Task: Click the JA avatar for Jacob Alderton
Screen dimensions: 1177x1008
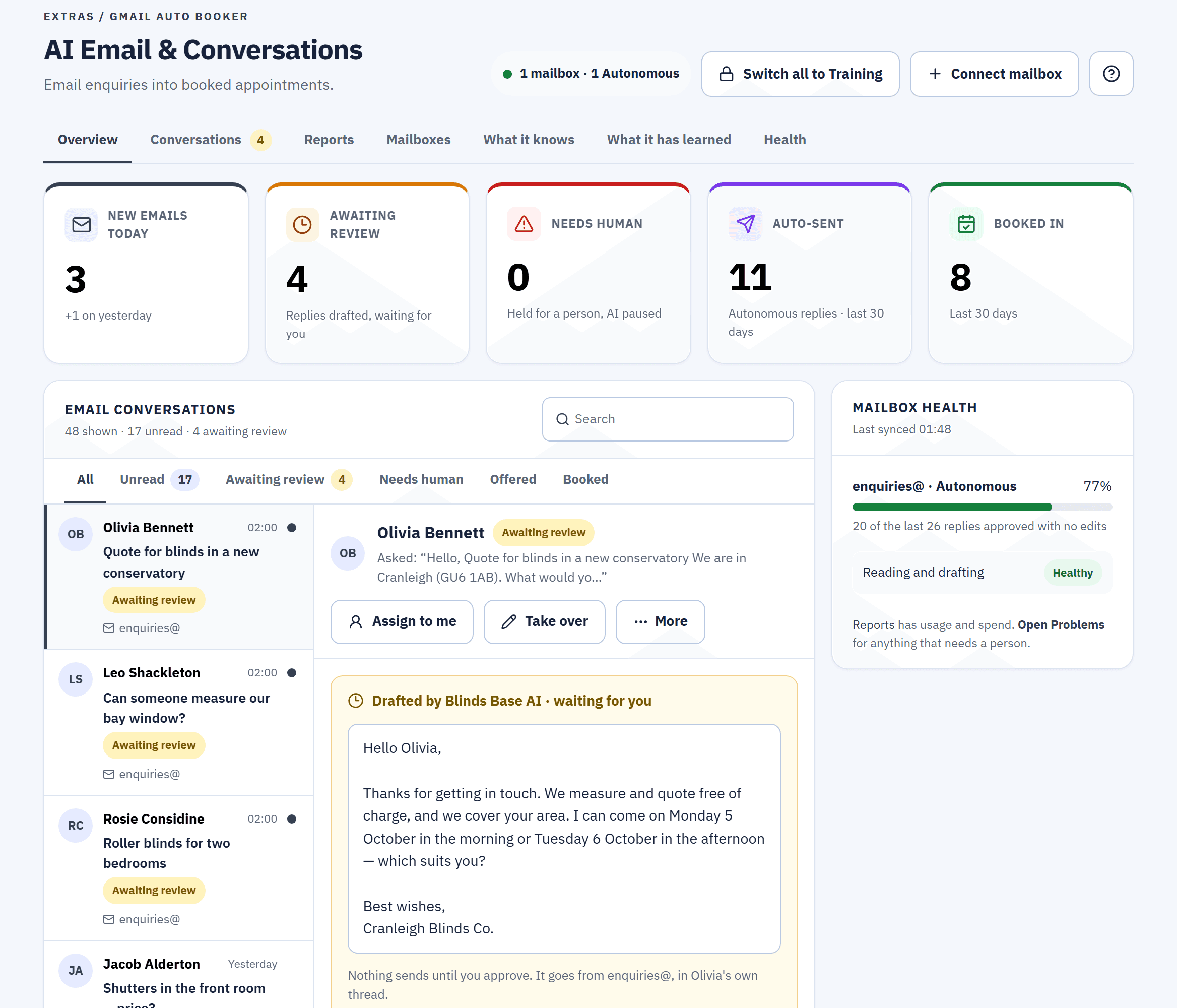Action: coord(76,970)
